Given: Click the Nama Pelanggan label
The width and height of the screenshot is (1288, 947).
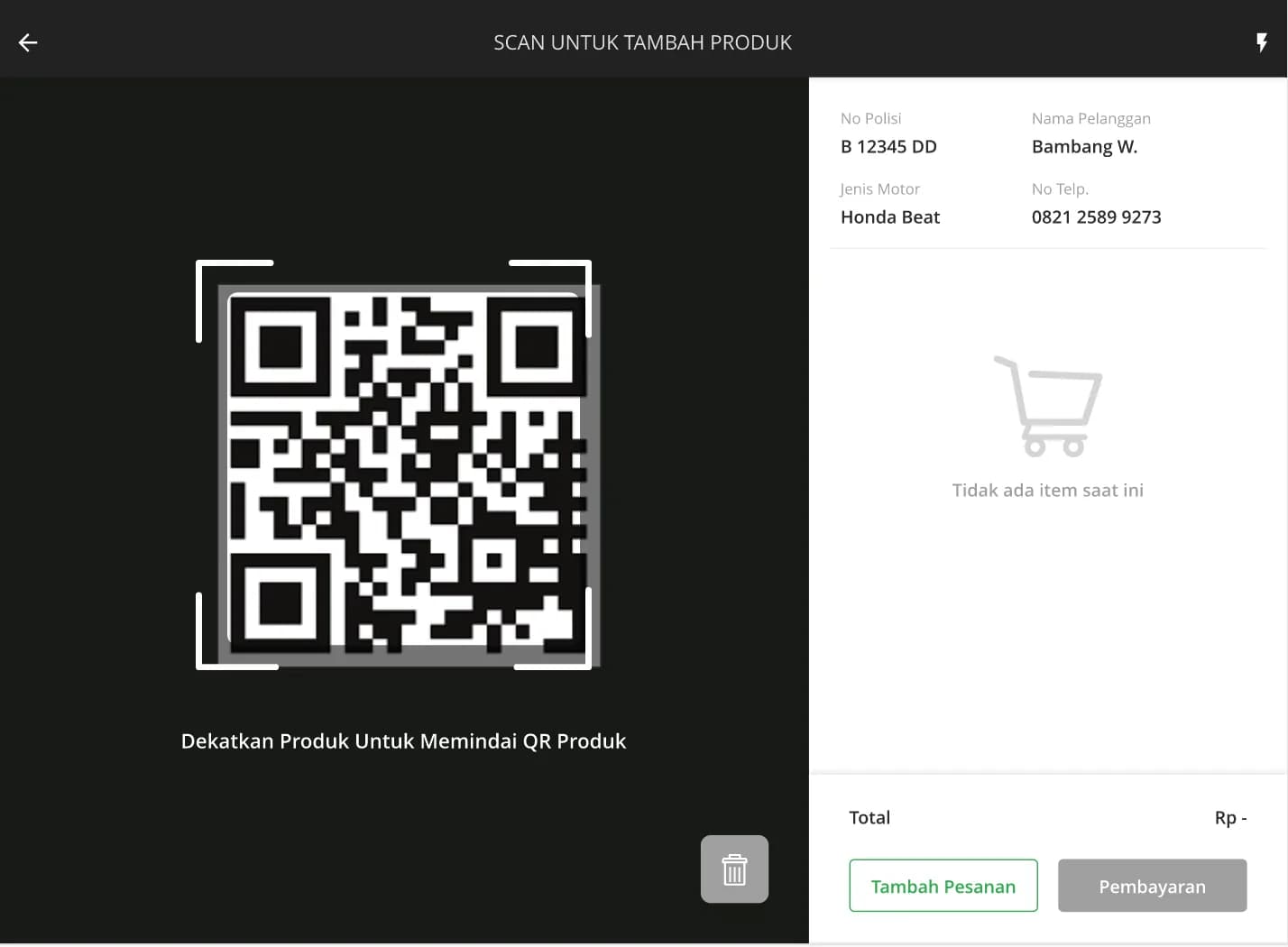Looking at the screenshot, I should [1090, 118].
